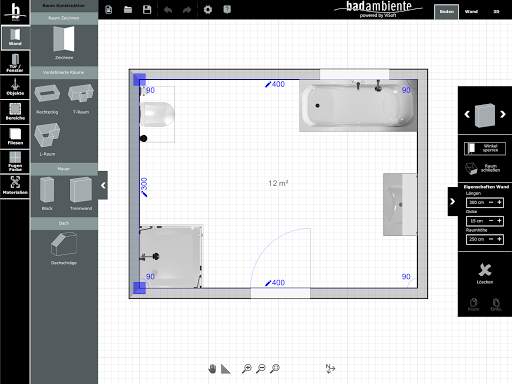Click the zoom to fit magnifier

pyautogui.click(x=275, y=368)
